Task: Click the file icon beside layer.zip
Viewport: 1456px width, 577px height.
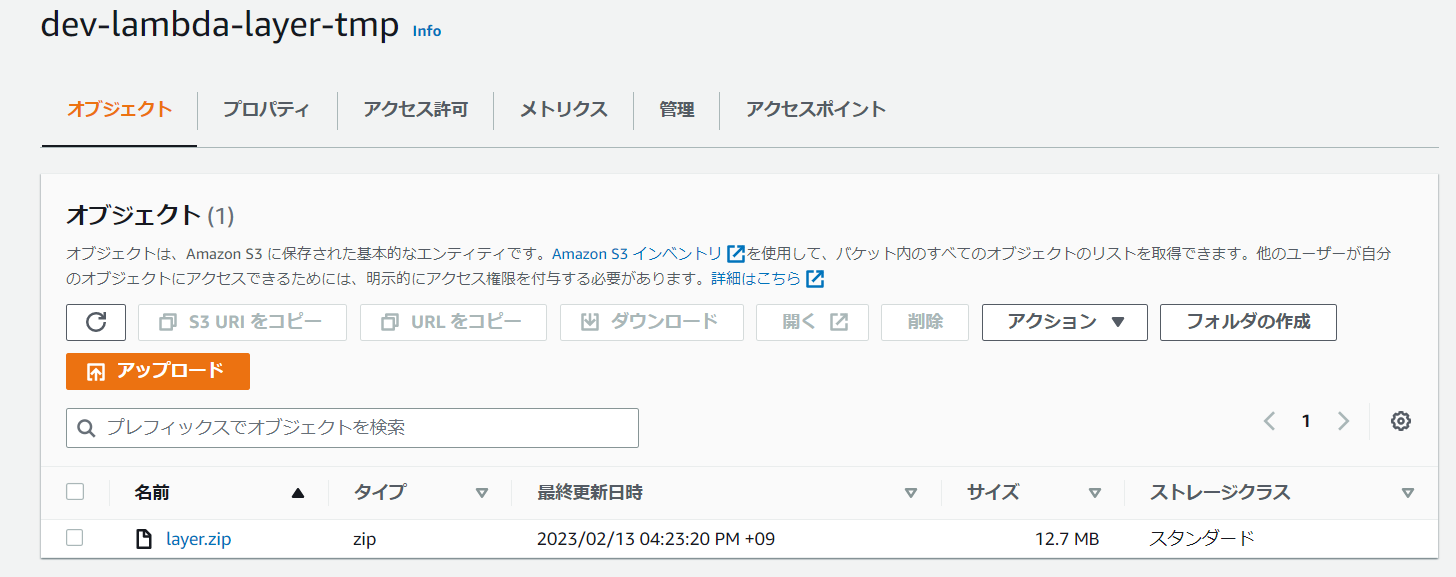Action: [x=145, y=539]
